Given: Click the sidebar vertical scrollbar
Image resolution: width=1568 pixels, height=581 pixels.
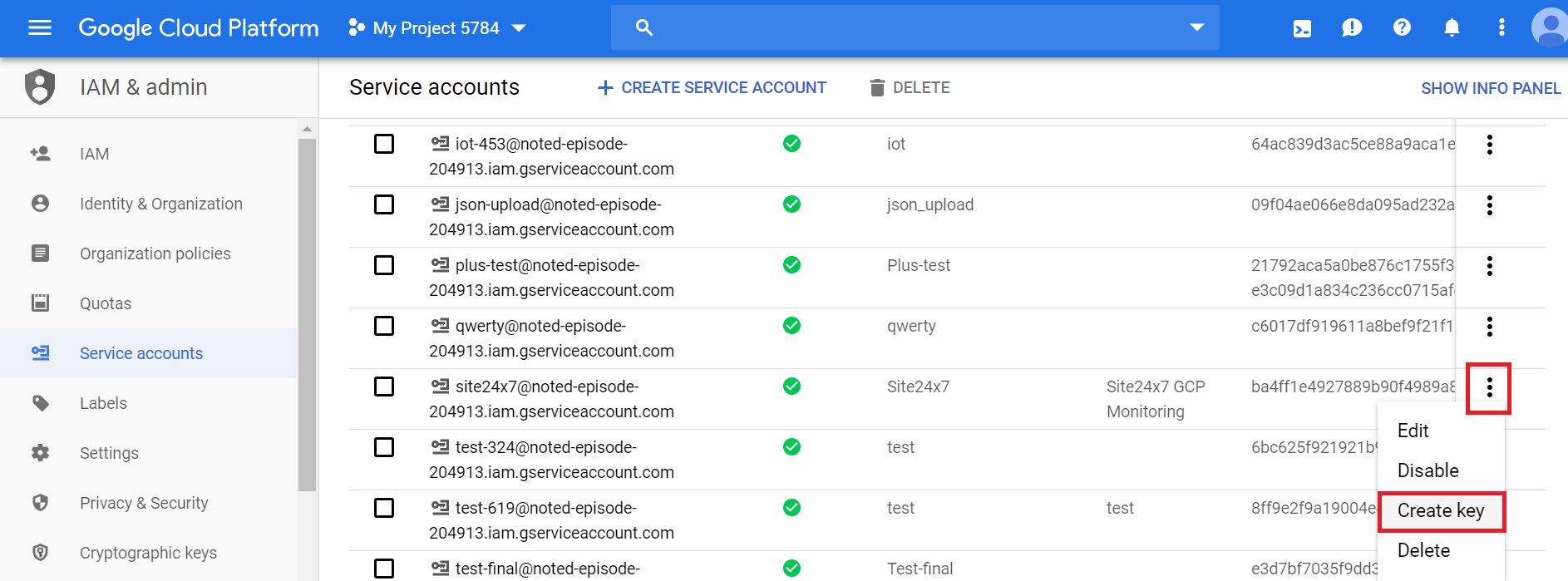Looking at the screenshot, I should coord(307,316).
